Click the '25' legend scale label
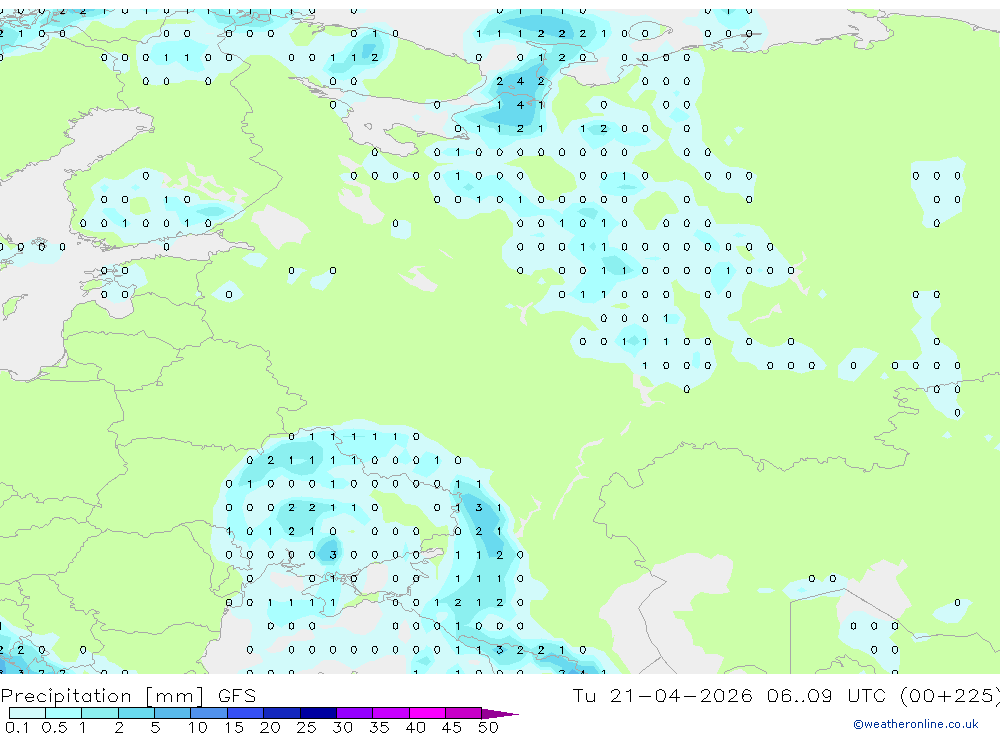 pos(307,727)
